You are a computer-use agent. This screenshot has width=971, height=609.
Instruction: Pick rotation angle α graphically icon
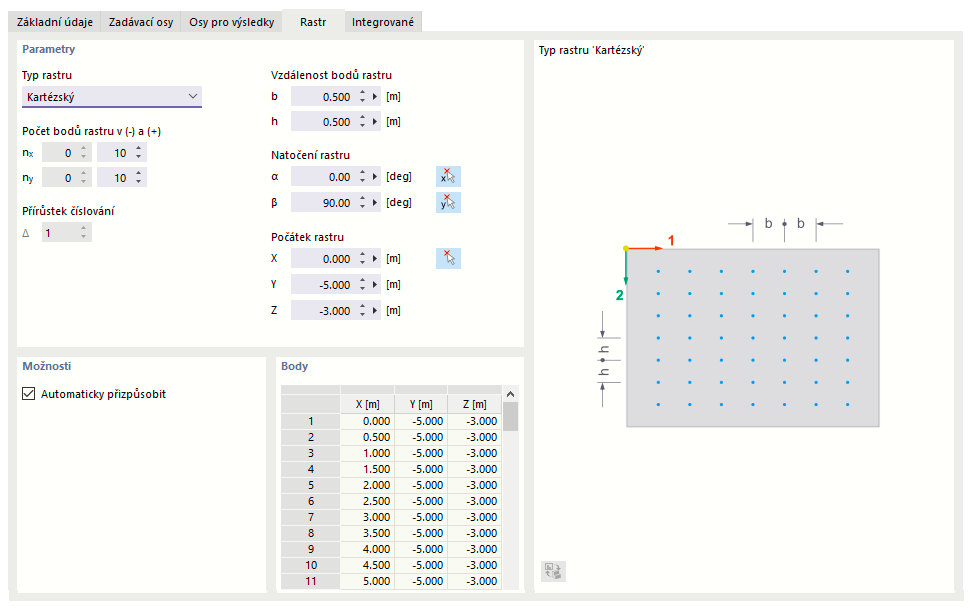click(x=448, y=177)
